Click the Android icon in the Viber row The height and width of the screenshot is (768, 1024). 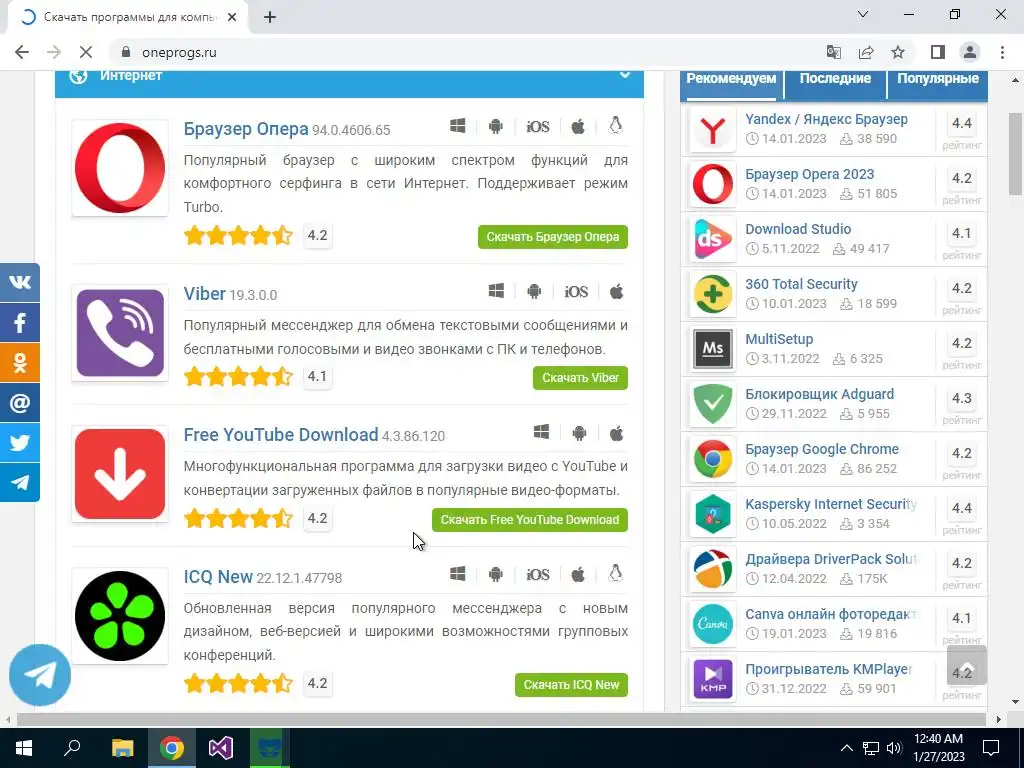tap(534, 291)
